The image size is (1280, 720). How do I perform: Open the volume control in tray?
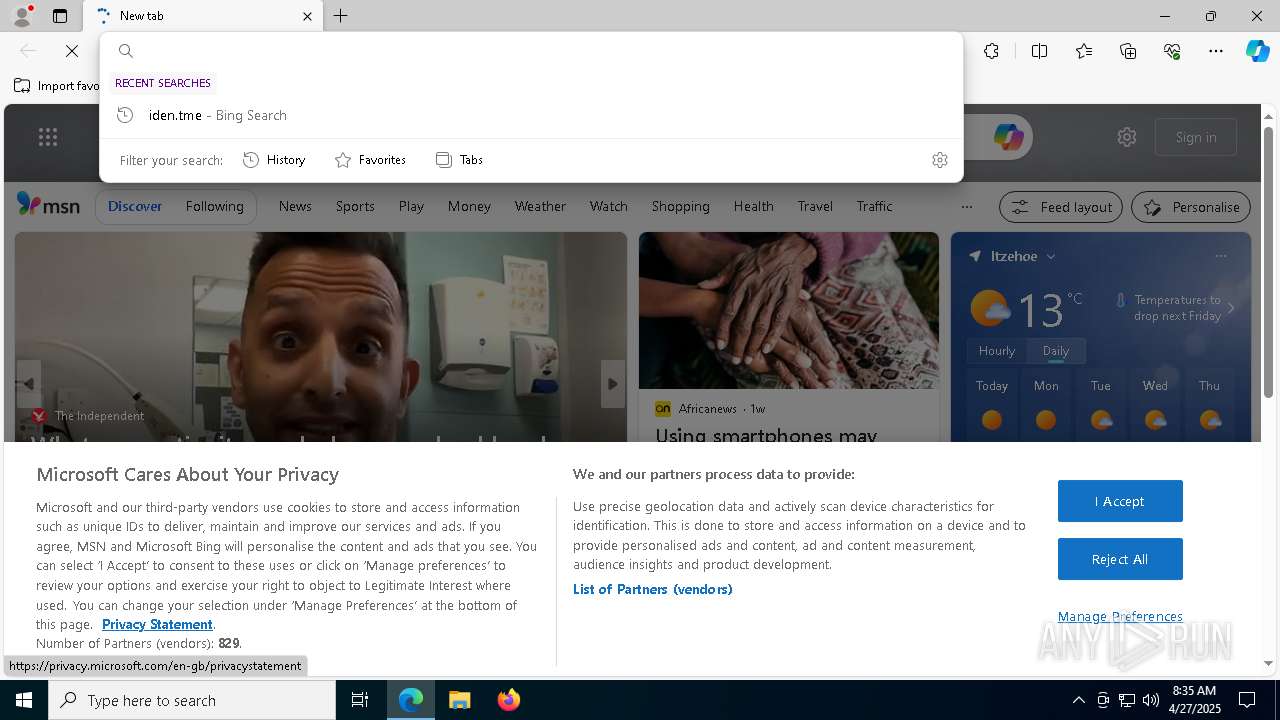click(1151, 700)
